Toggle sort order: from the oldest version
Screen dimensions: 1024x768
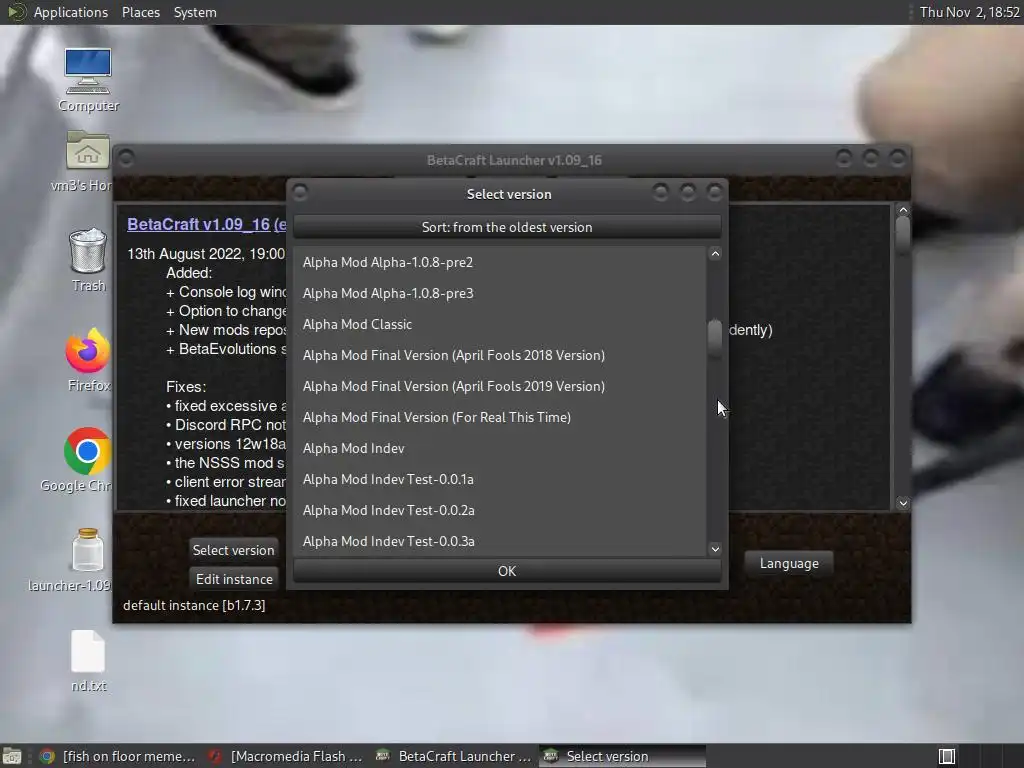point(507,227)
